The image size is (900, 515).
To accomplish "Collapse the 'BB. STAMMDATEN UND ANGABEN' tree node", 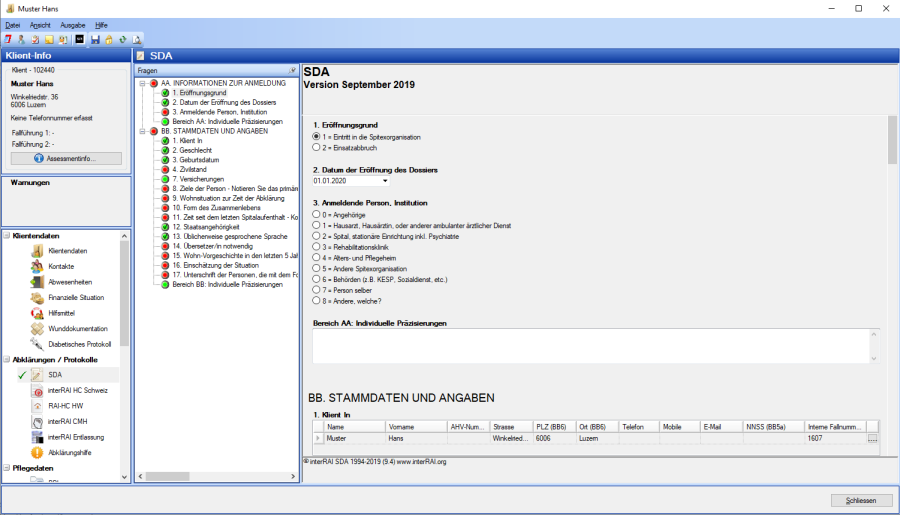I will 143,131.
